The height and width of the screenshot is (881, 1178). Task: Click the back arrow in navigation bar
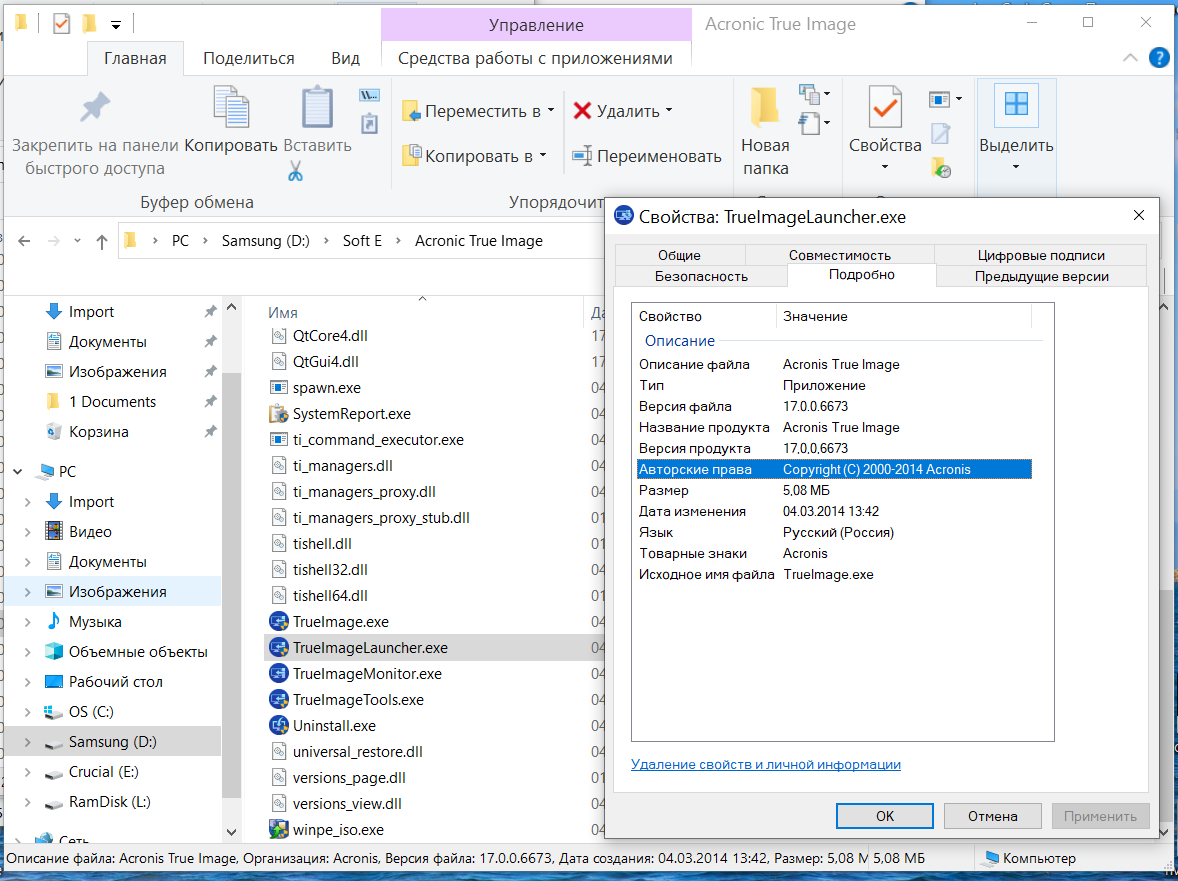[25, 241]
